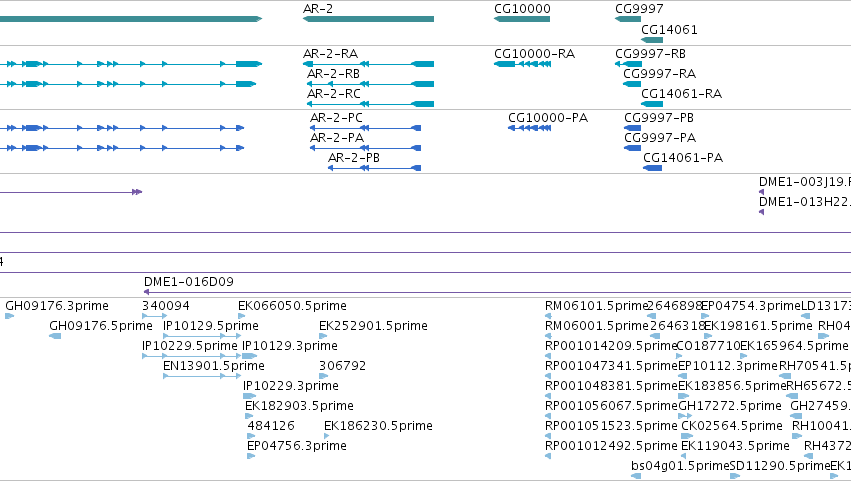Image resolution: width=851 pixels, height=481 pixels.
Task: Select the RP001014209.5prime EST label
Action: pos(611,346)
